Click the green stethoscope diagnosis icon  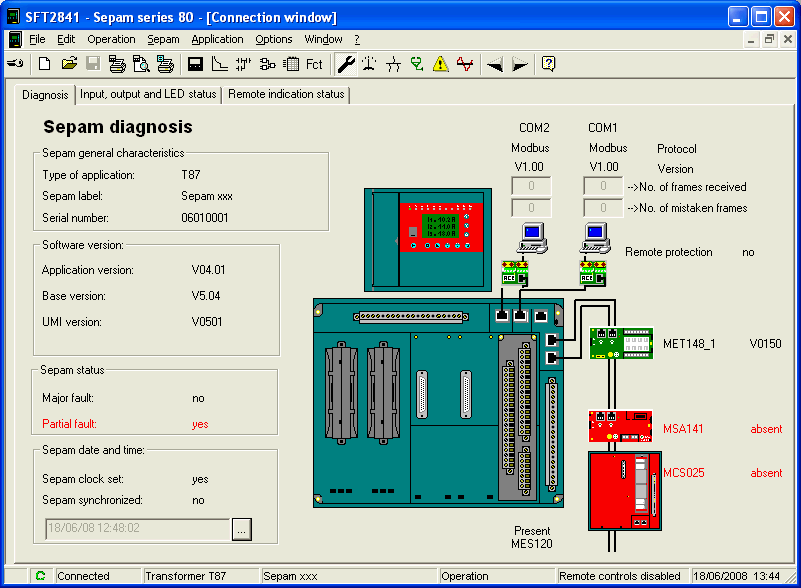(x=417, y=64)
